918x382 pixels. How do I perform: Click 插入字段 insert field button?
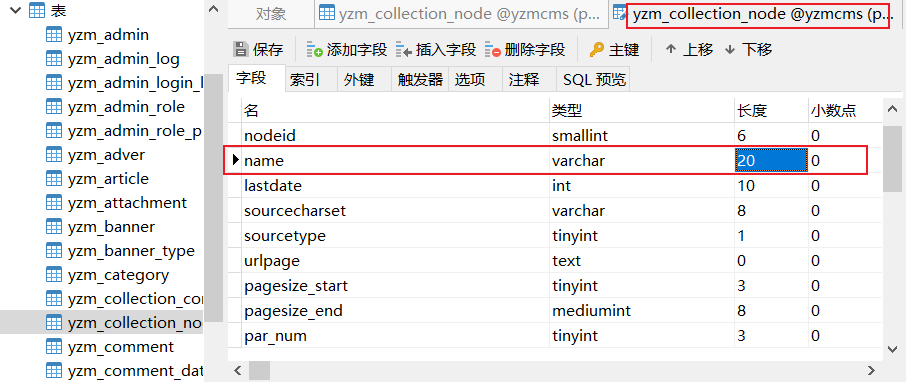click(436, 50)
